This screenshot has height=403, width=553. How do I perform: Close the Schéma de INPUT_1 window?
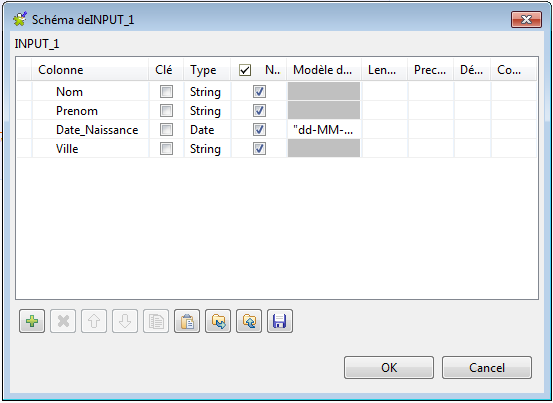pos(526,19)
